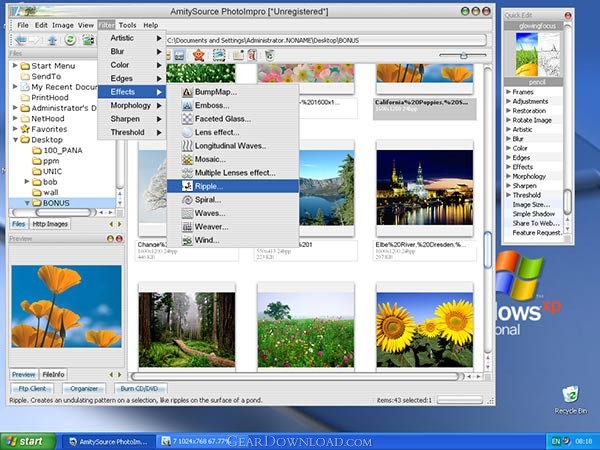600x450 pixels.
Task: Click the icon left of the recycle bin icon
Action: (252, 56)
